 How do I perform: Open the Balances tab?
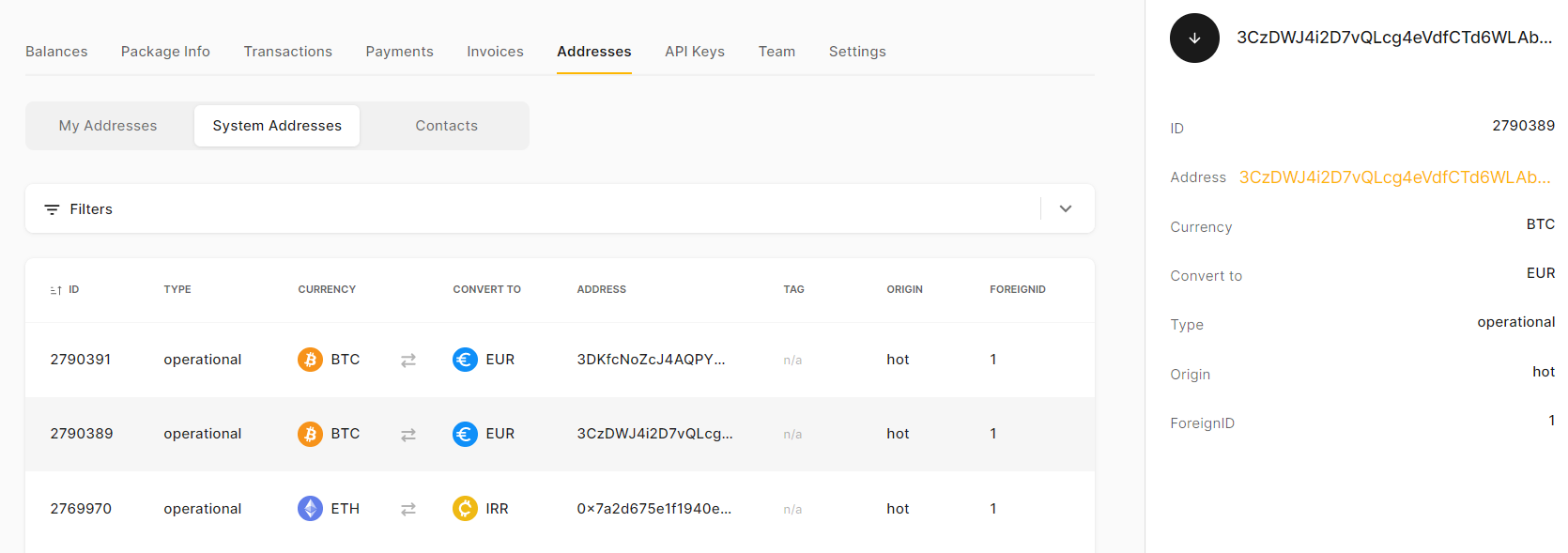pyautogui.click(x=56, y=52)
